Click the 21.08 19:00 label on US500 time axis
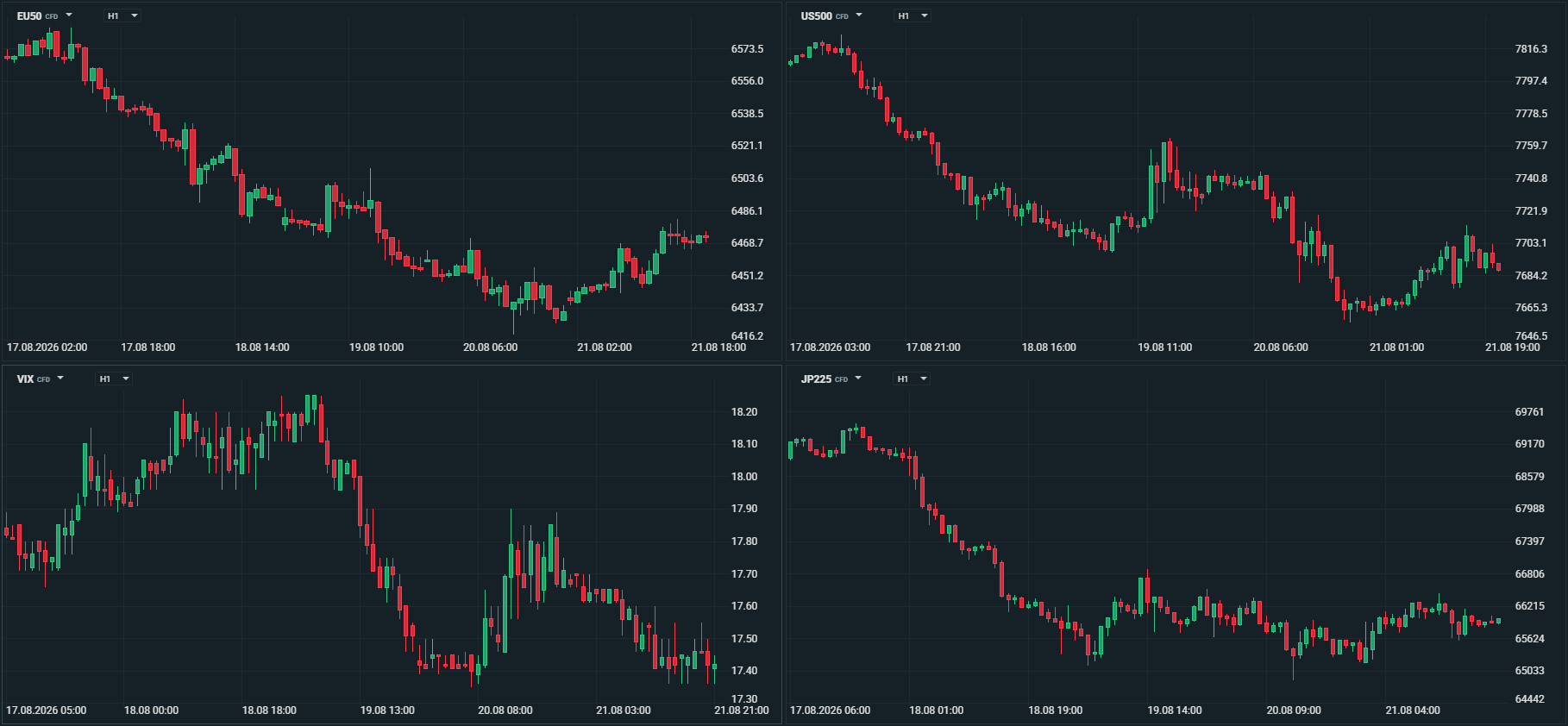This screenshot has height=726, width=1568. tap(1512, 347)
